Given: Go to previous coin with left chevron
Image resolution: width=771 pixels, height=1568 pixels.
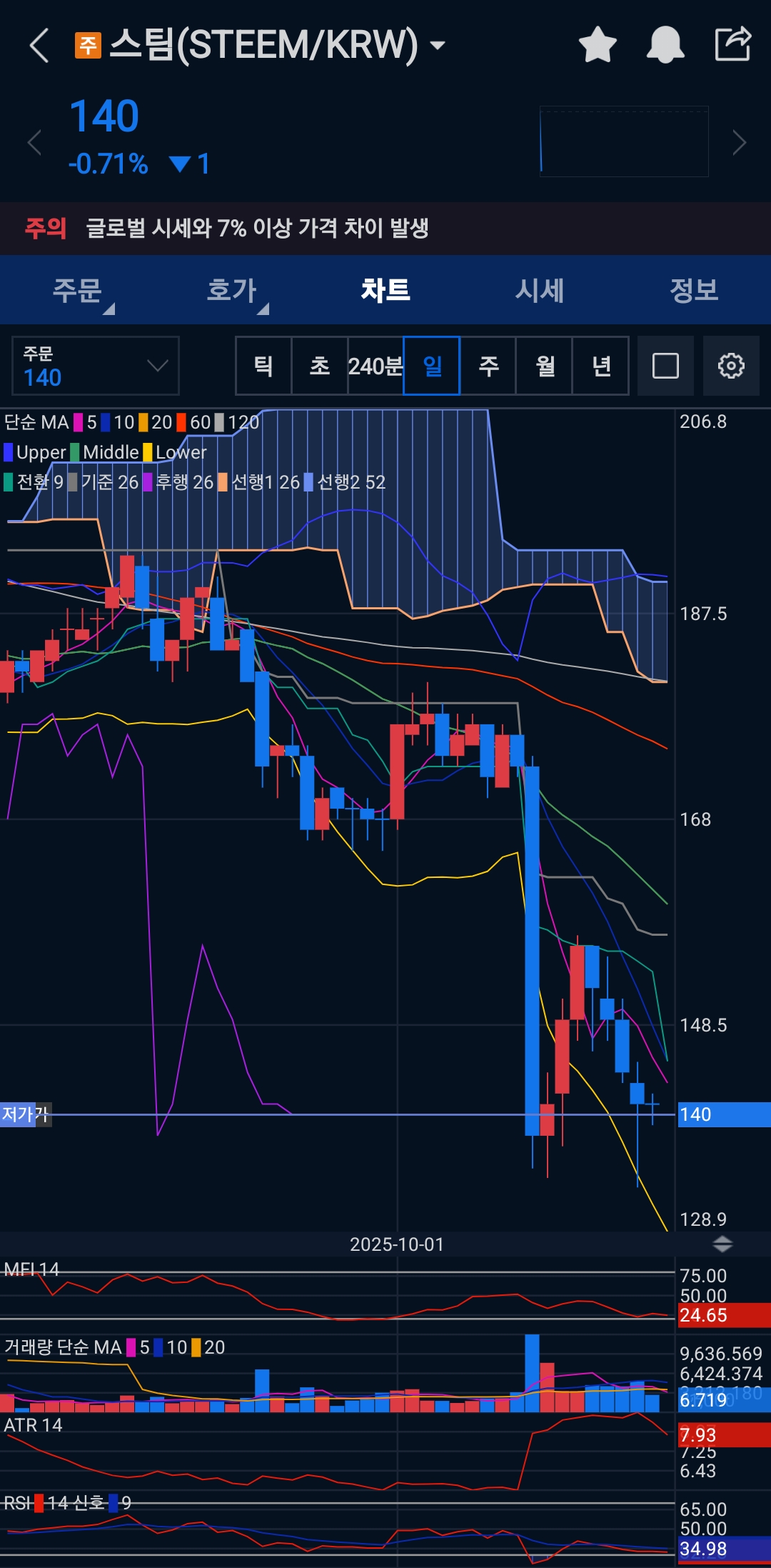Looking at the screenshot, I should coord(34,142).
